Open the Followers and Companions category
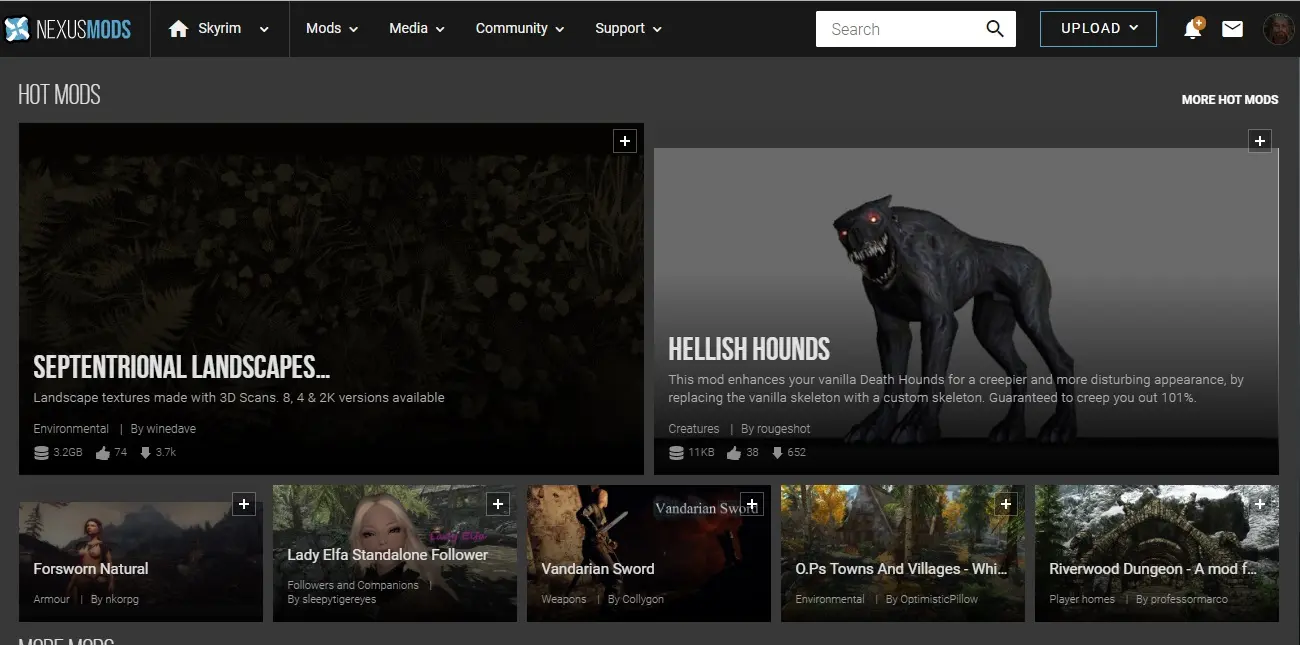 pos(353,585)
